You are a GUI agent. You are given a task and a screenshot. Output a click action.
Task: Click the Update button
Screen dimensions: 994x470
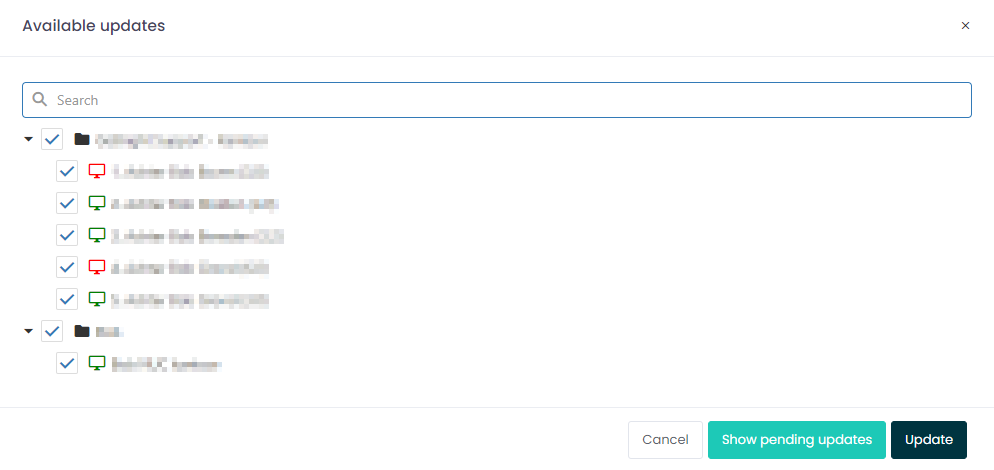pos(929,440)
